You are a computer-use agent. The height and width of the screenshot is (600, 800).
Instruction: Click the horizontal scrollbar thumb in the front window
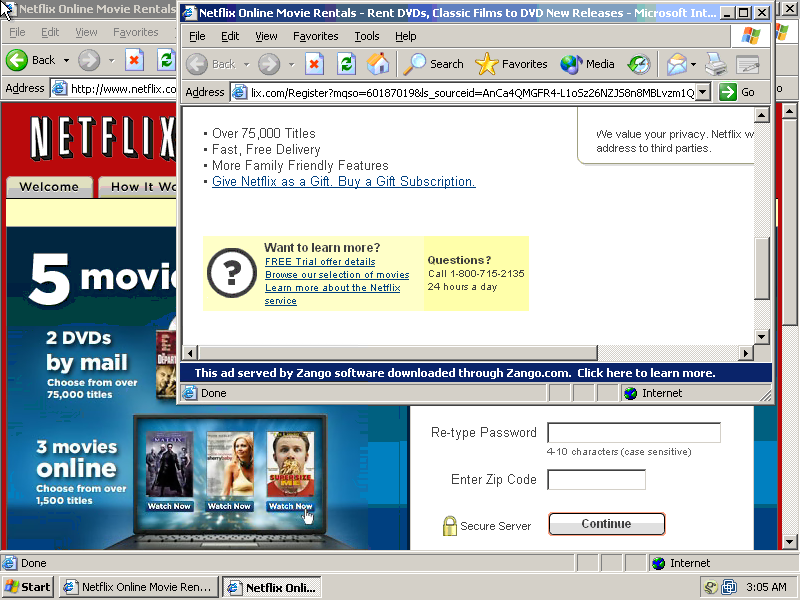click(x=398, y=353)
